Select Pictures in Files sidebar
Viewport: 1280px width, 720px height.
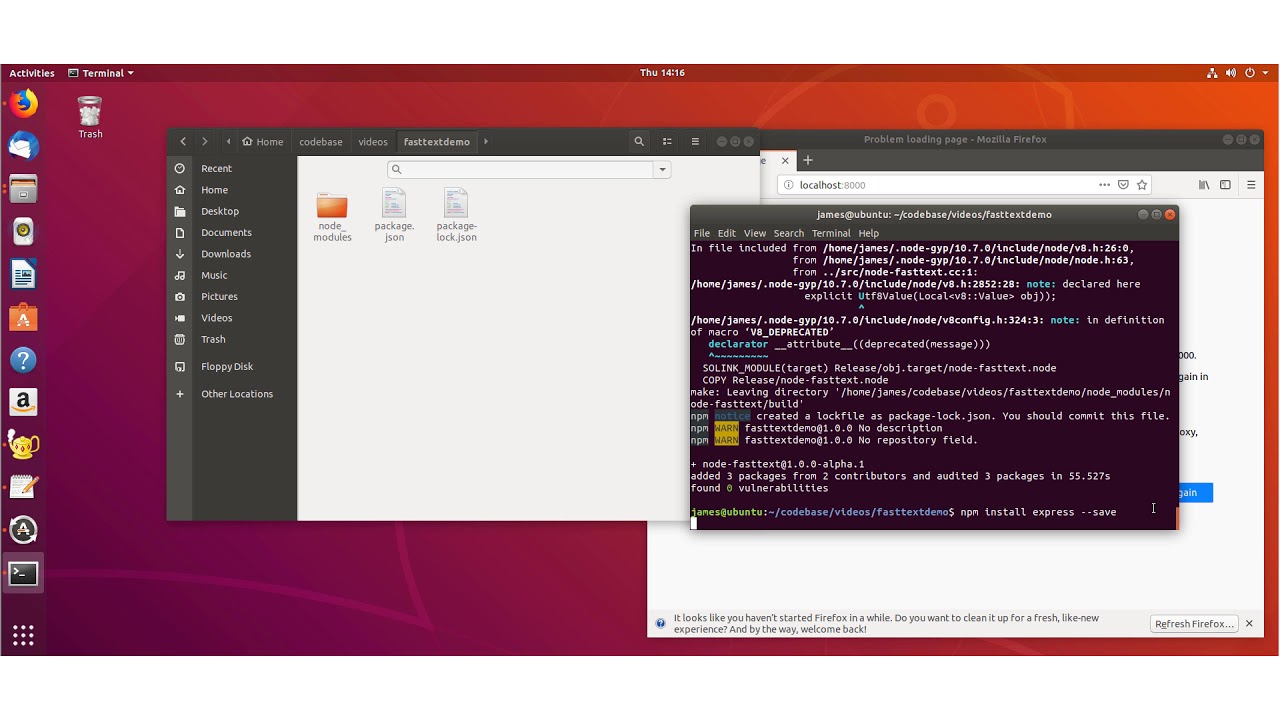click(232, 297)
